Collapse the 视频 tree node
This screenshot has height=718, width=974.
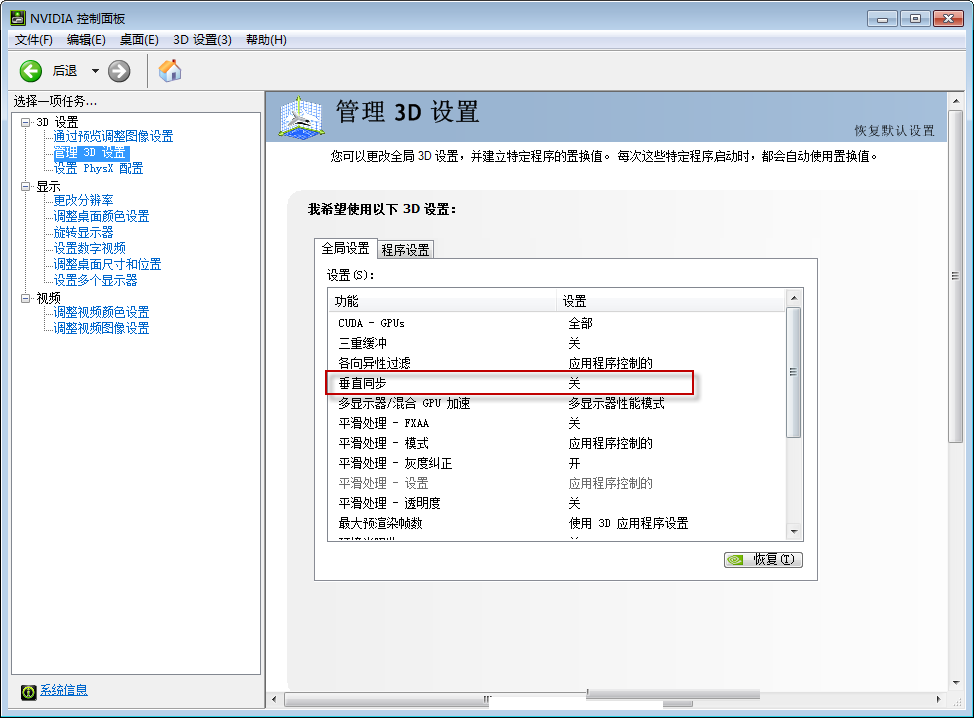click(x=25, y=298)
